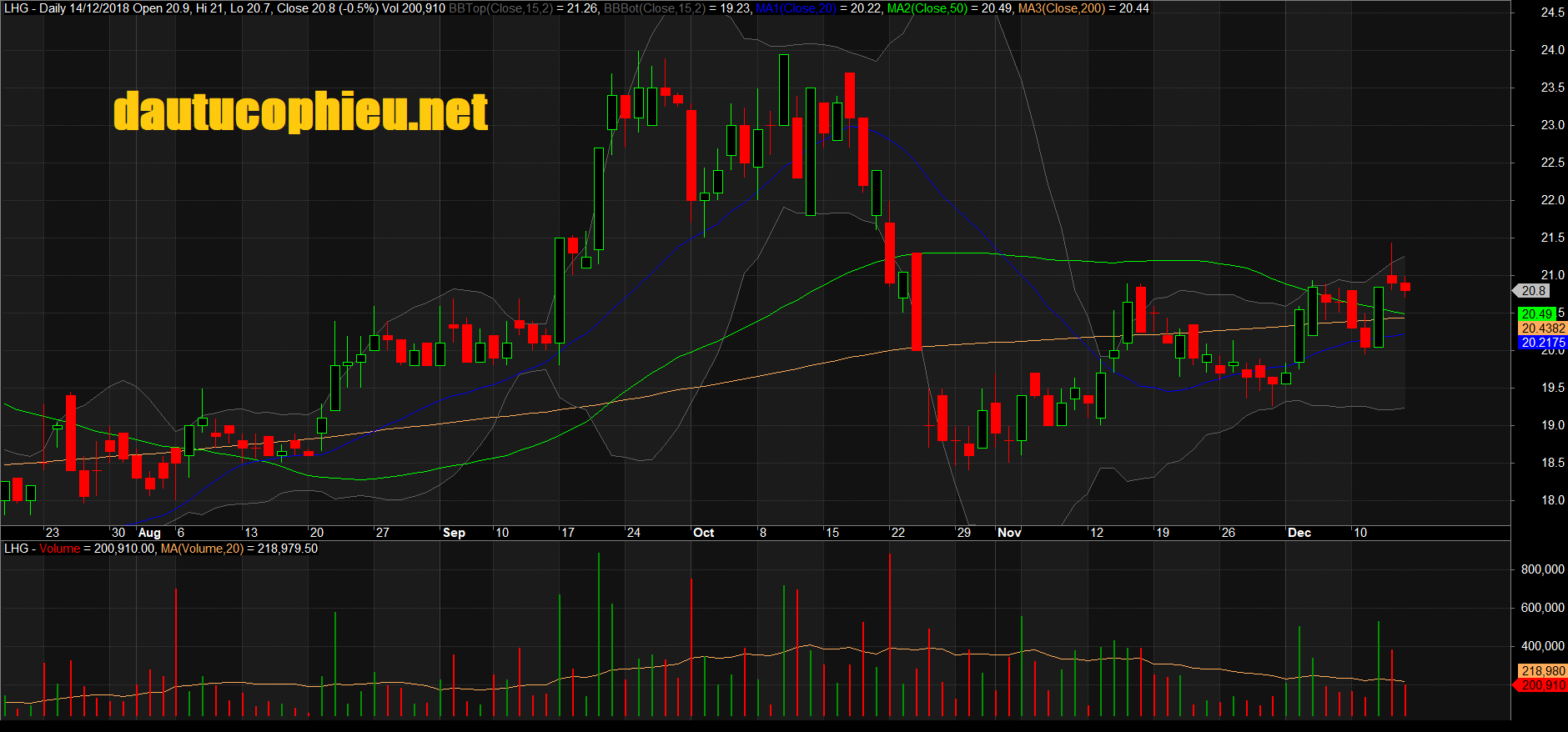Click the BBTop(Close,15,2) indicator label
The height and width of the screenshot is (732, 1568).
500,8
